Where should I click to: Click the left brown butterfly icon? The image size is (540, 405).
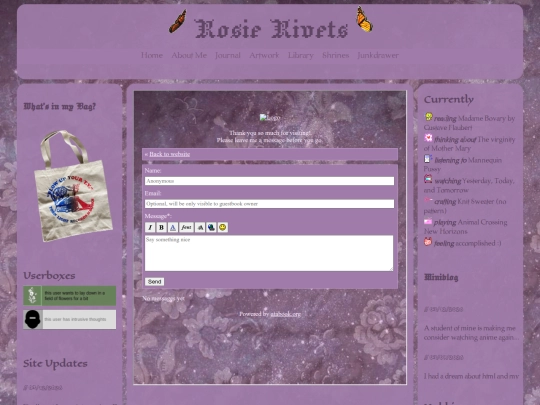(178, 21)
